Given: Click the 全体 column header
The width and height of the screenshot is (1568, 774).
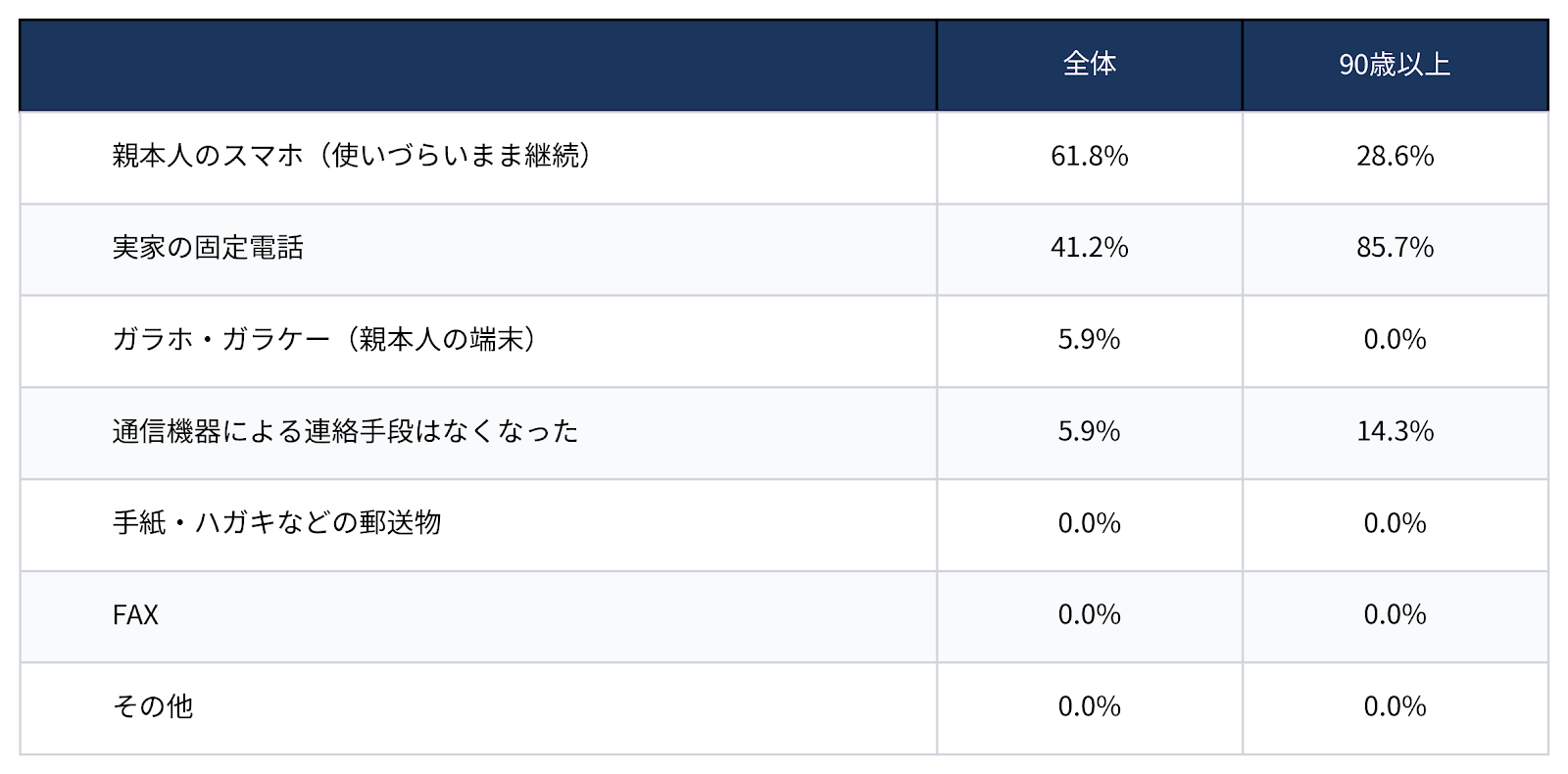Looking at the screenshot, I should tap(1089, 65).
